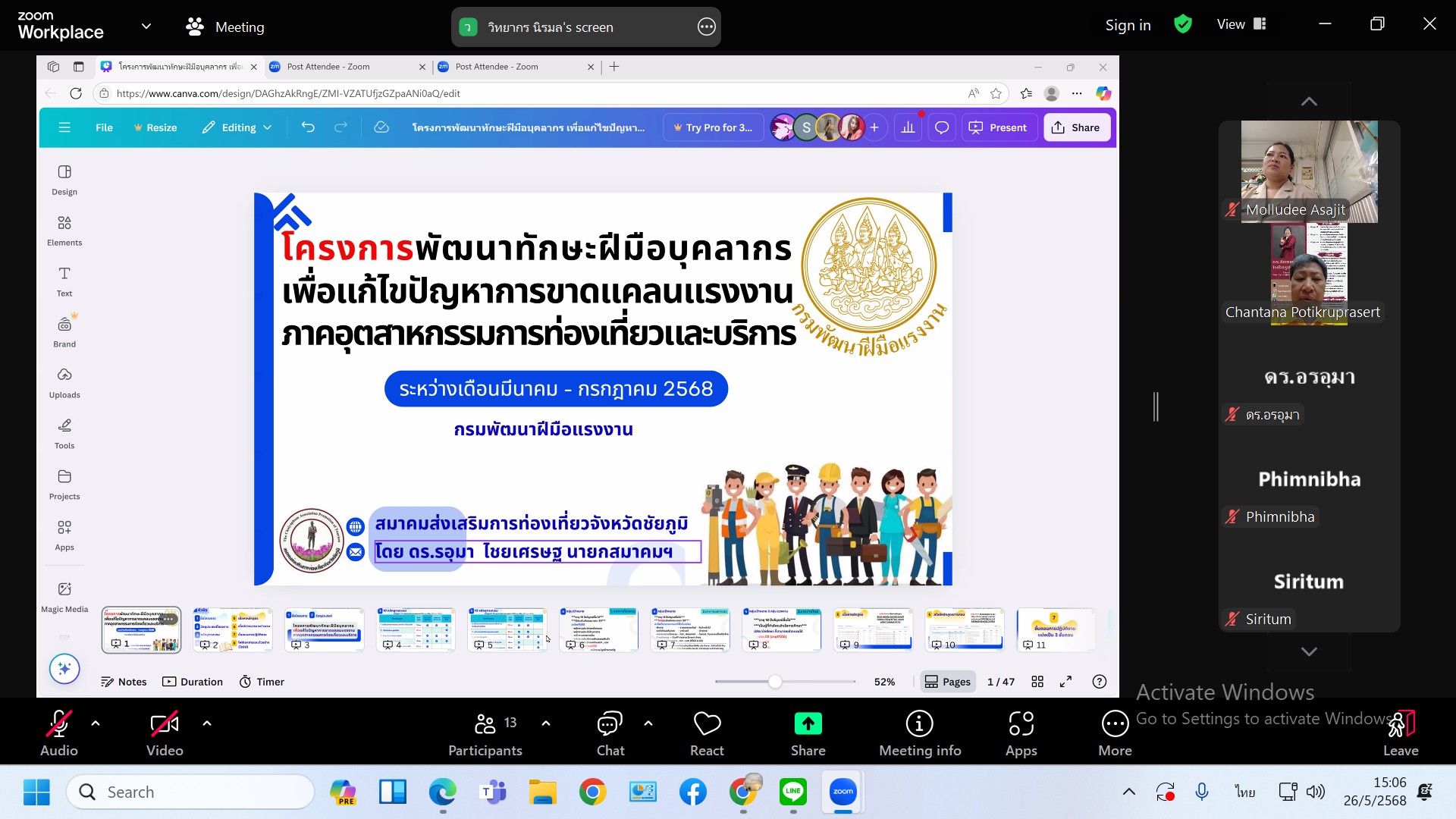
Task: Select page 6 thumbnail
Action: (x=599, y=629)
